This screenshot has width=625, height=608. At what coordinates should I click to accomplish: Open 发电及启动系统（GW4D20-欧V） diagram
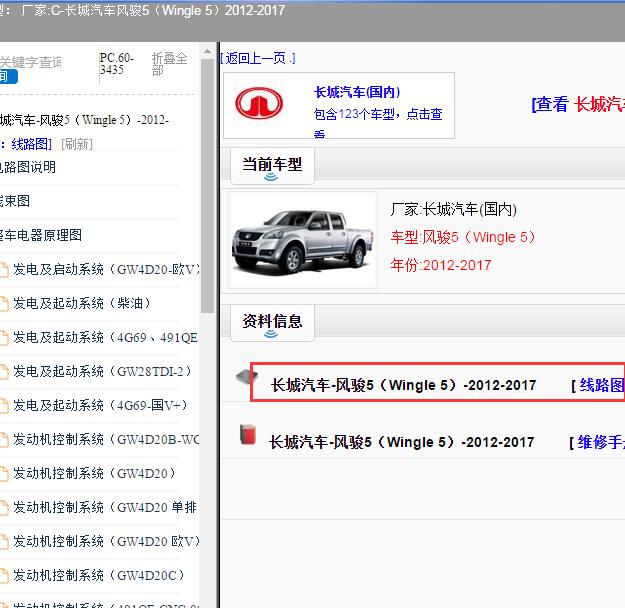pyautogui.click(x=106, y=270)
